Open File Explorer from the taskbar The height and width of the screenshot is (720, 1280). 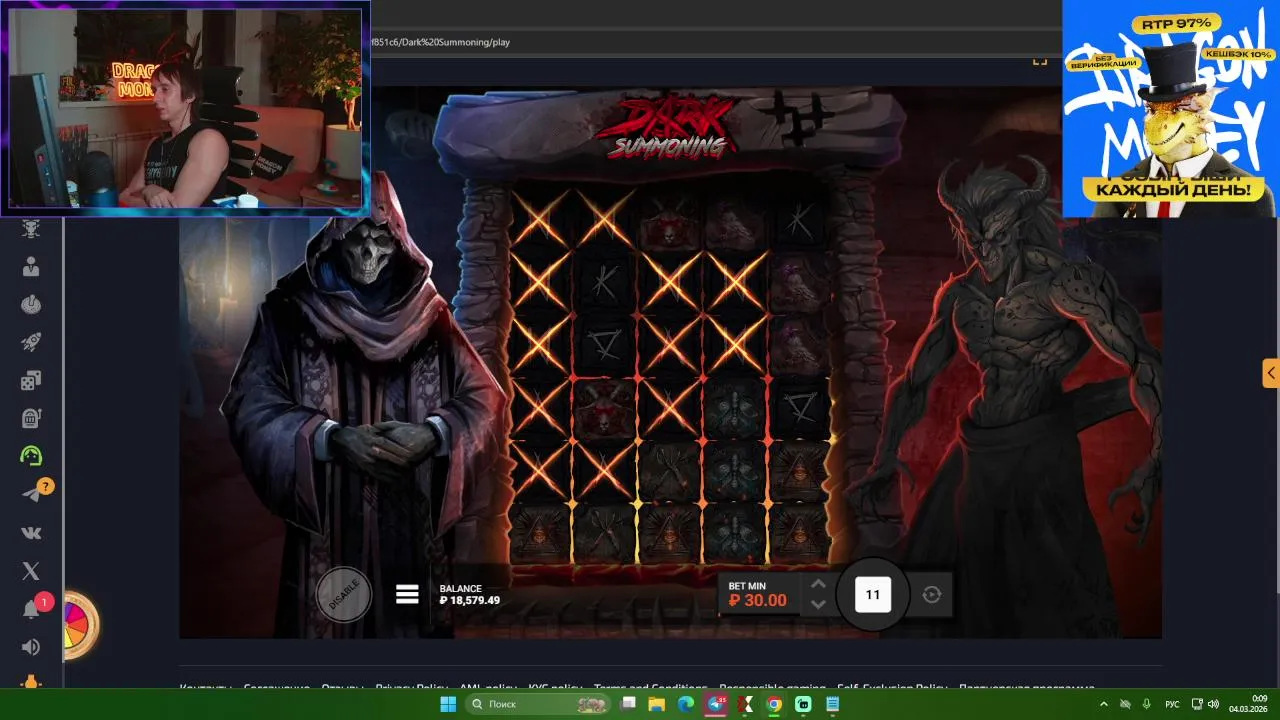point(657,704)
